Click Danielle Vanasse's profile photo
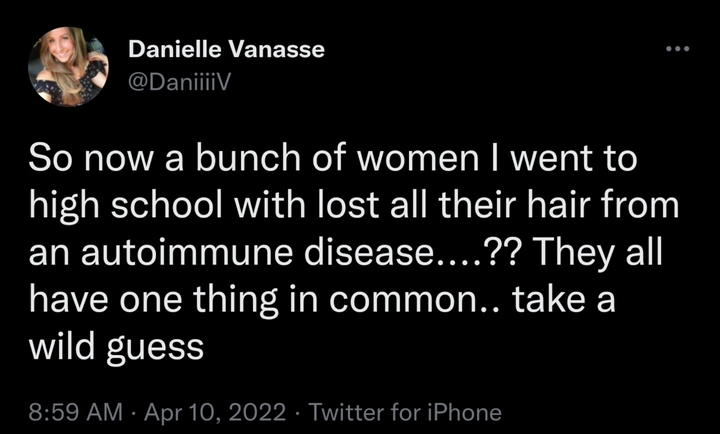 [69, 65]
